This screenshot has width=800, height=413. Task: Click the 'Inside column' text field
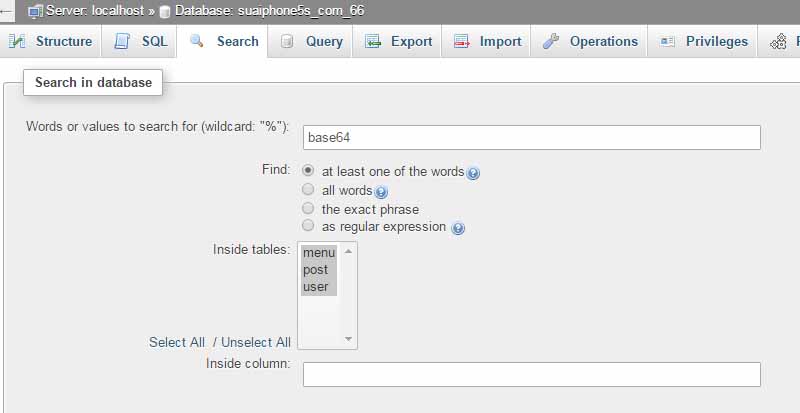tap(531, 374)
